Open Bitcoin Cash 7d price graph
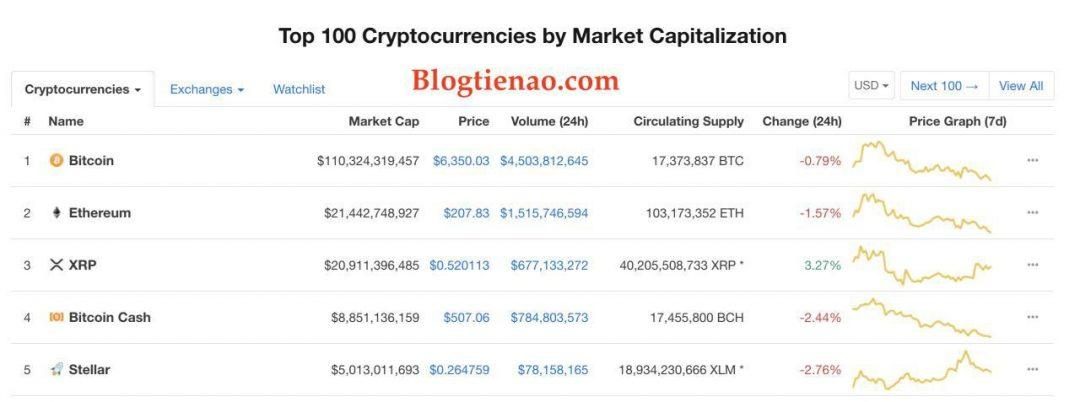This screenshot has height=402, width=1080. (922, 317)
